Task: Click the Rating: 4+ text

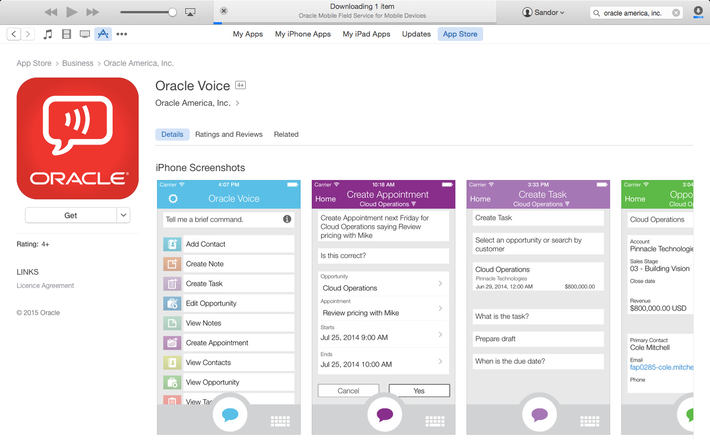Action: (33, 244)
